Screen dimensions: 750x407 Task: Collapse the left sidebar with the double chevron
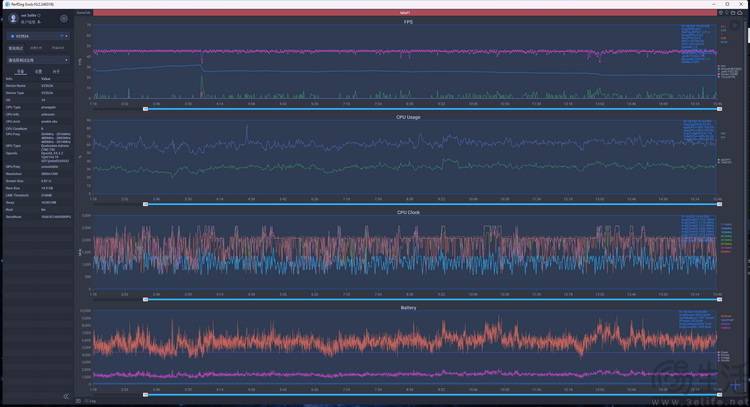pos(66,396)
